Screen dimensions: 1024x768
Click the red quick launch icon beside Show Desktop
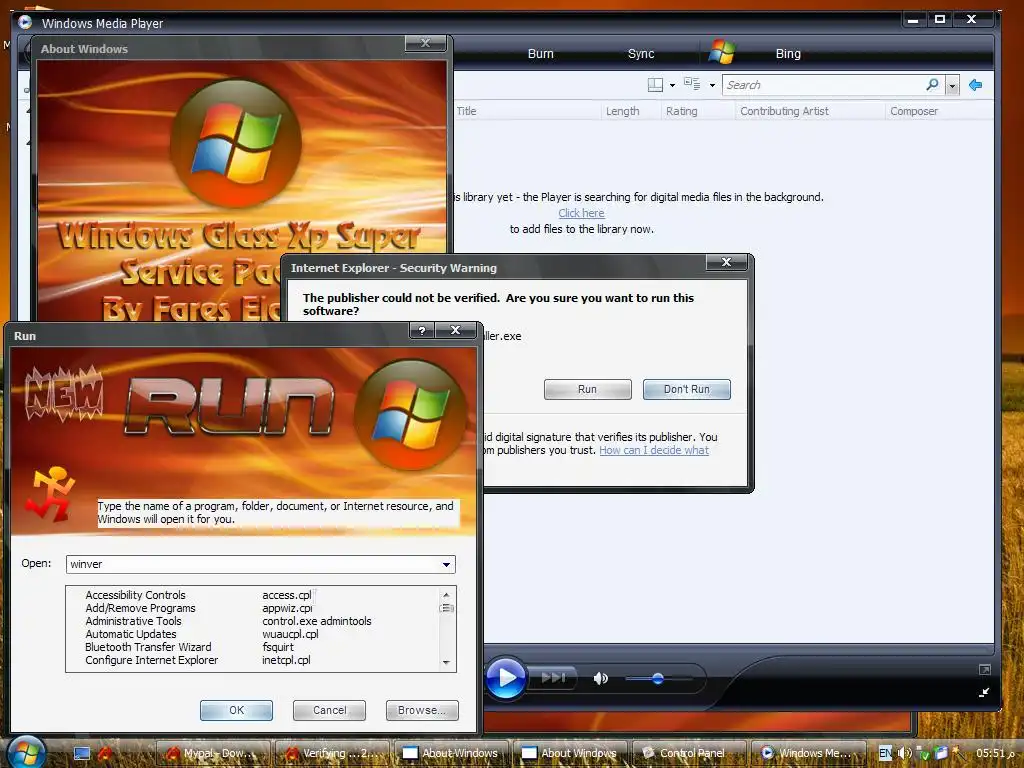coord(104,754)
